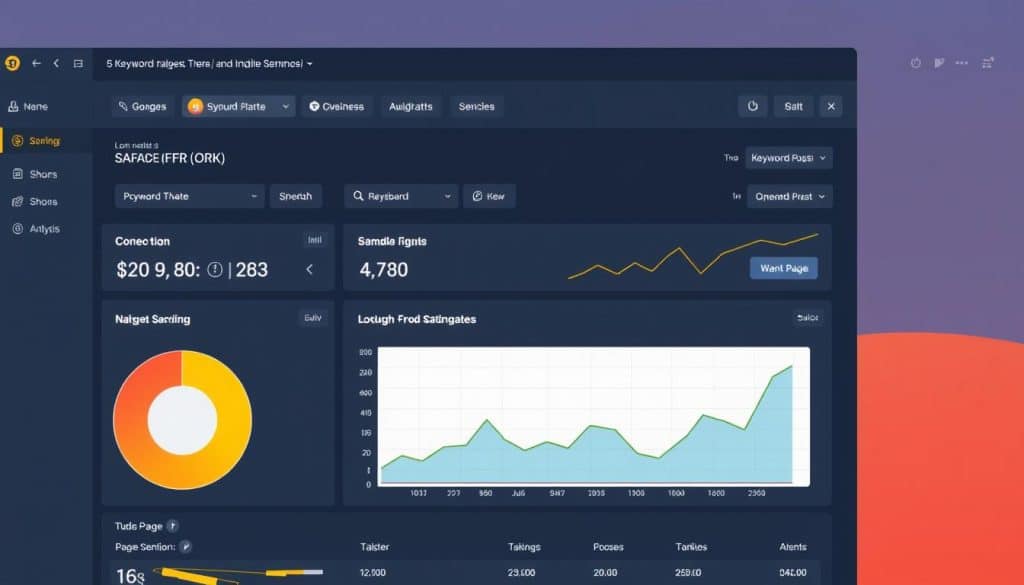
Task: Click the Nene sidebar icon
Action: pos(13,106)
